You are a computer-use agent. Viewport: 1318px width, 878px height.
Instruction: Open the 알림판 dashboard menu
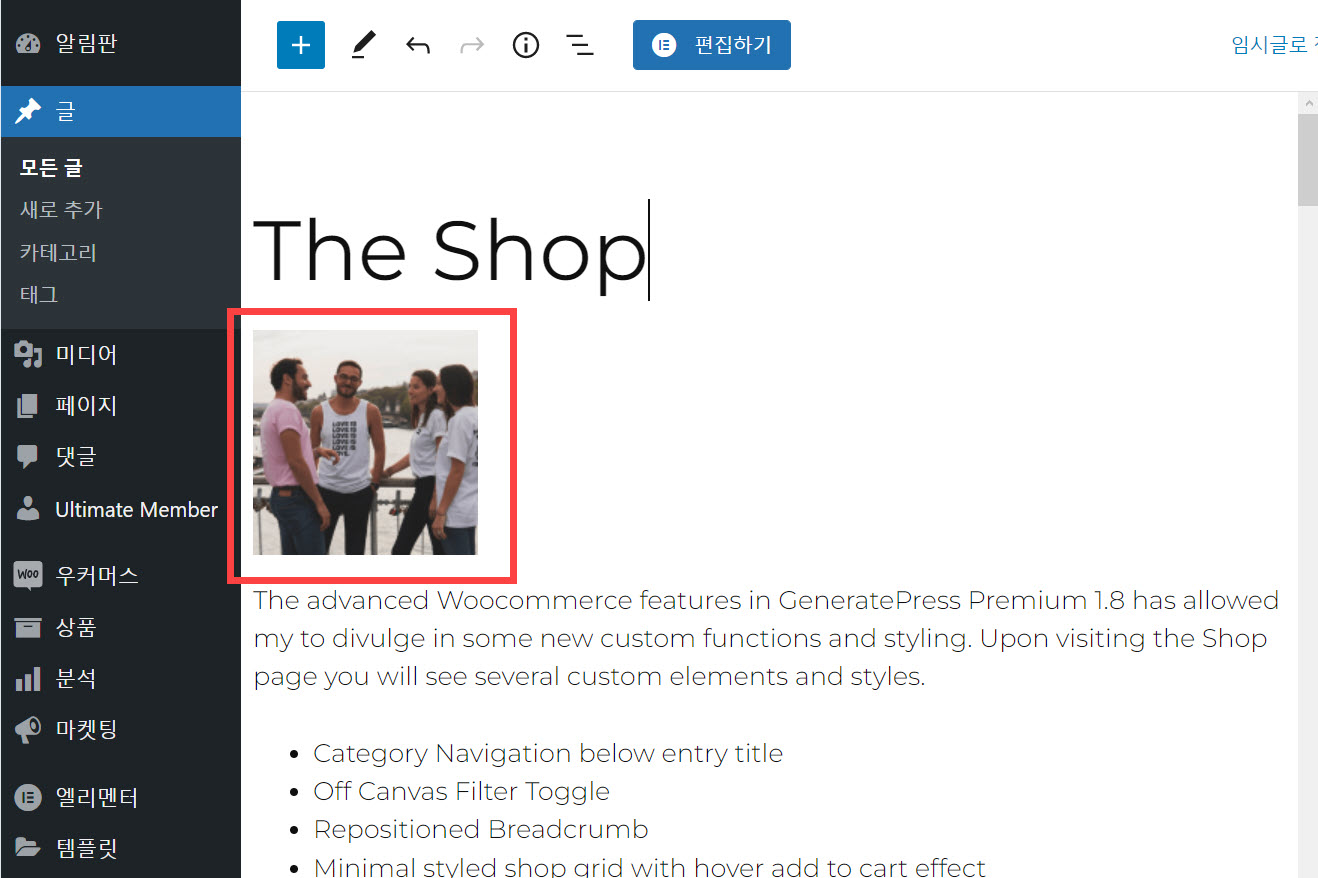(120, 44)
